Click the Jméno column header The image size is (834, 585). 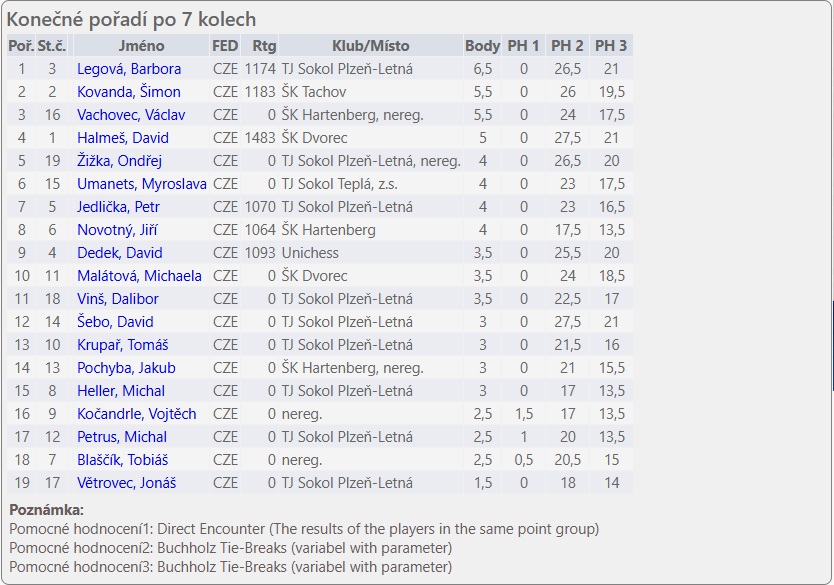[140, 46]
